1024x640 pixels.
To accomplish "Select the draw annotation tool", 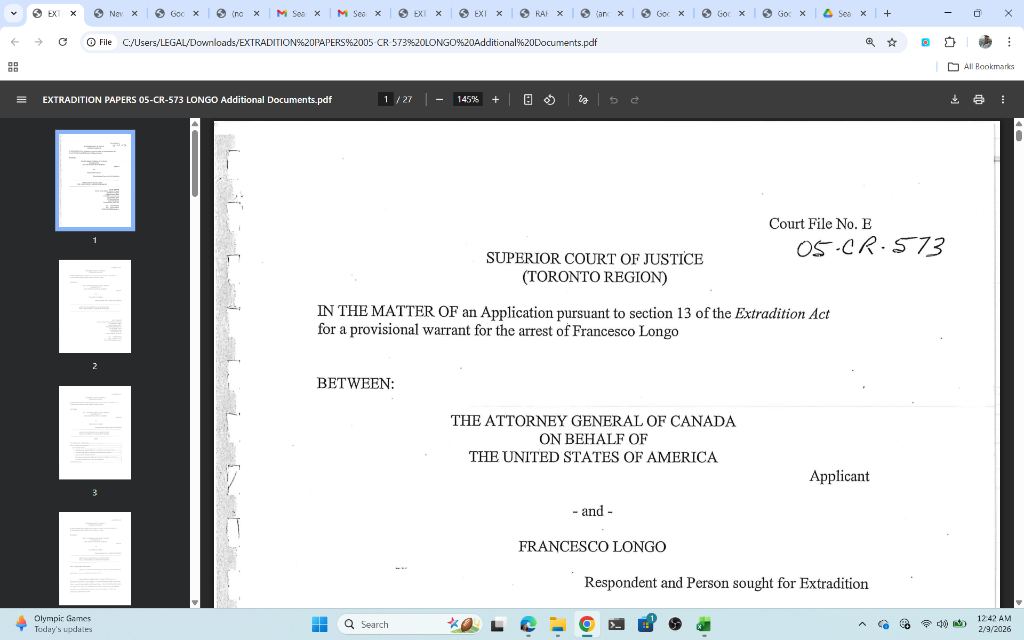I will click(x=583, y=100).
